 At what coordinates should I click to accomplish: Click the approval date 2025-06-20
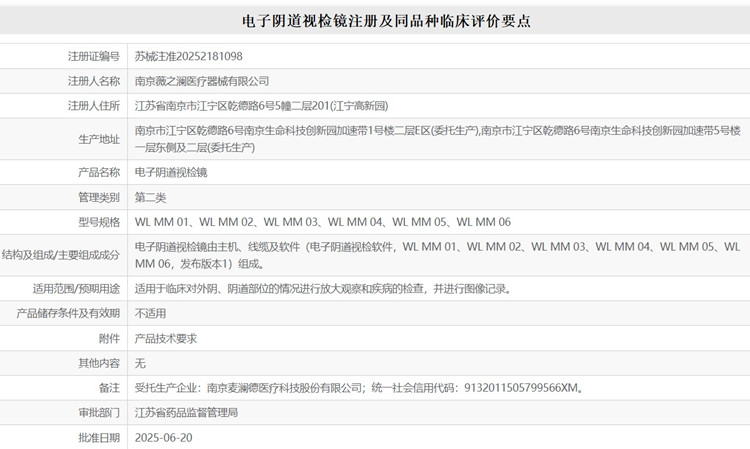pyautogui.click(x=163, y=437)
